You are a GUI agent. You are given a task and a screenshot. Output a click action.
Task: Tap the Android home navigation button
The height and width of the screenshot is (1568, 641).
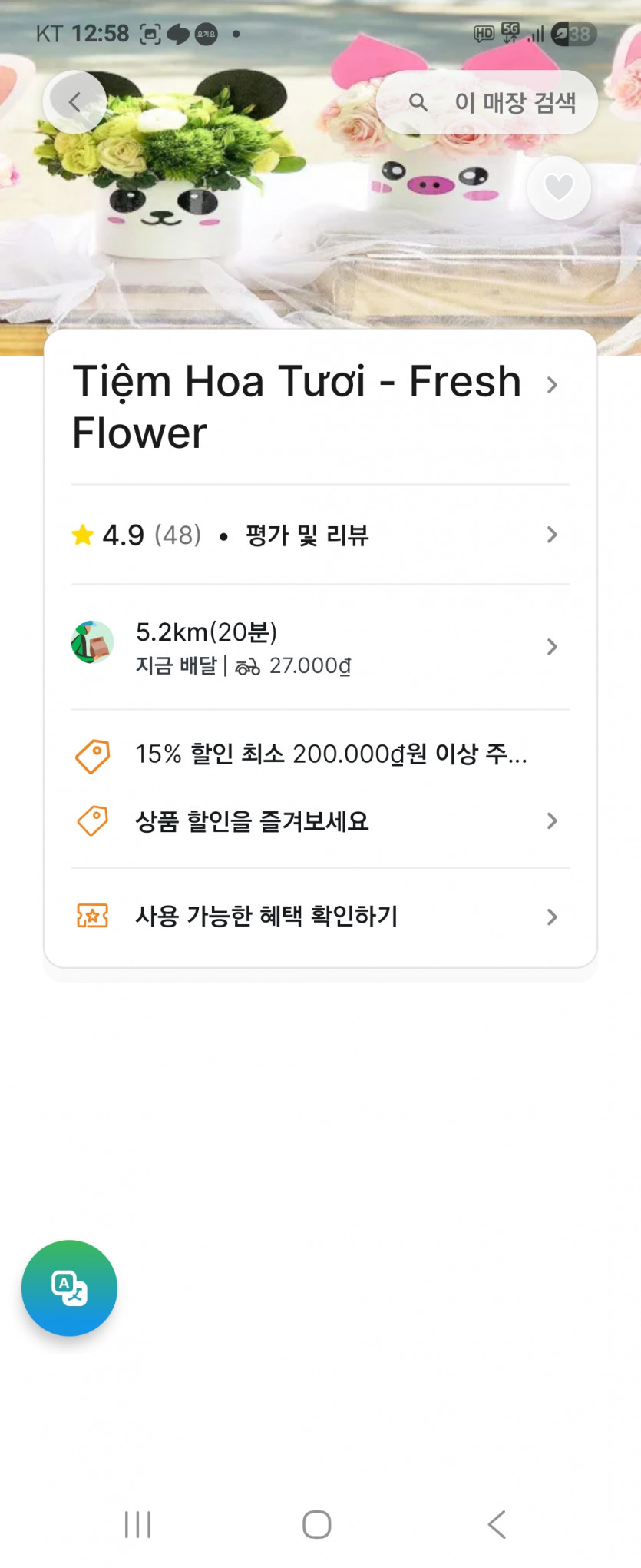(316, 1524)
